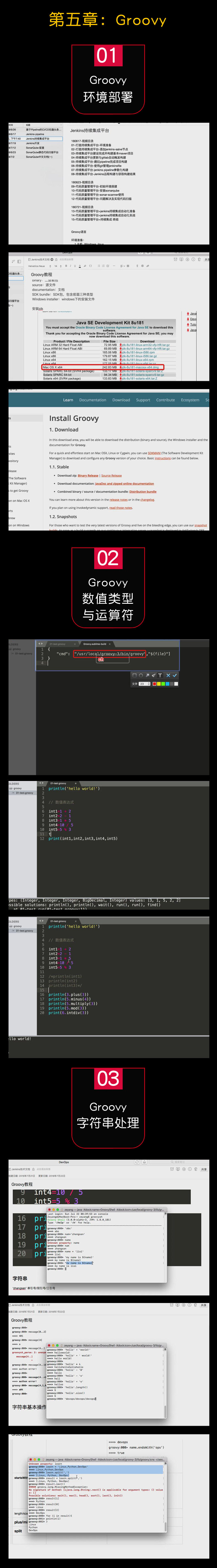This screenshot has height=1568, width=217.
Task: Pick the red annotation color swatch
Action: [154, 684]
